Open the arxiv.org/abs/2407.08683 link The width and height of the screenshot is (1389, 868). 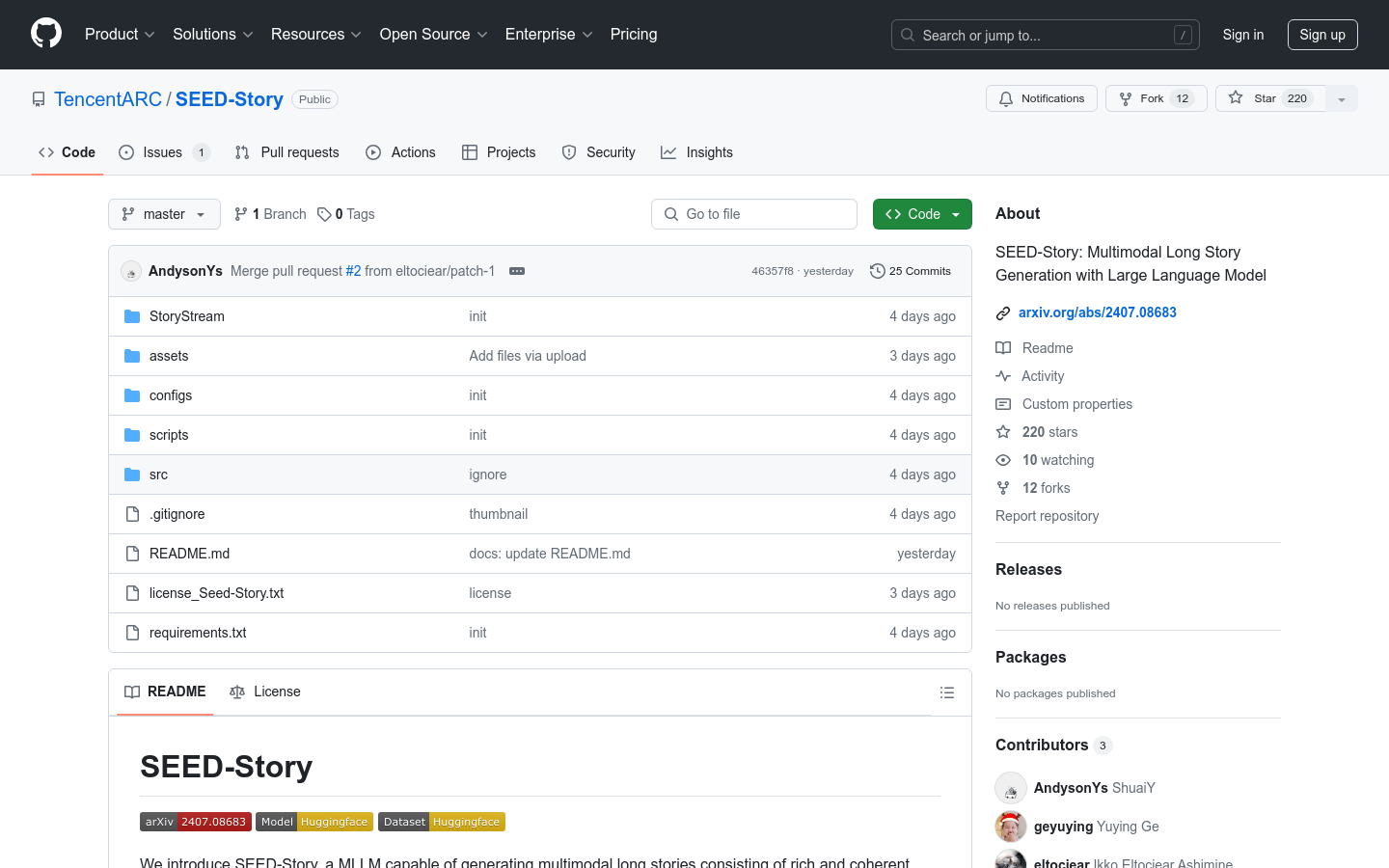click(x=1098, y=312)
